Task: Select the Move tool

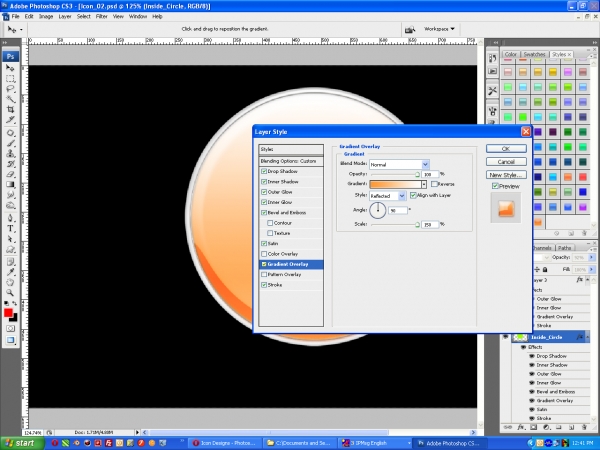Action: tap(10, 68)
